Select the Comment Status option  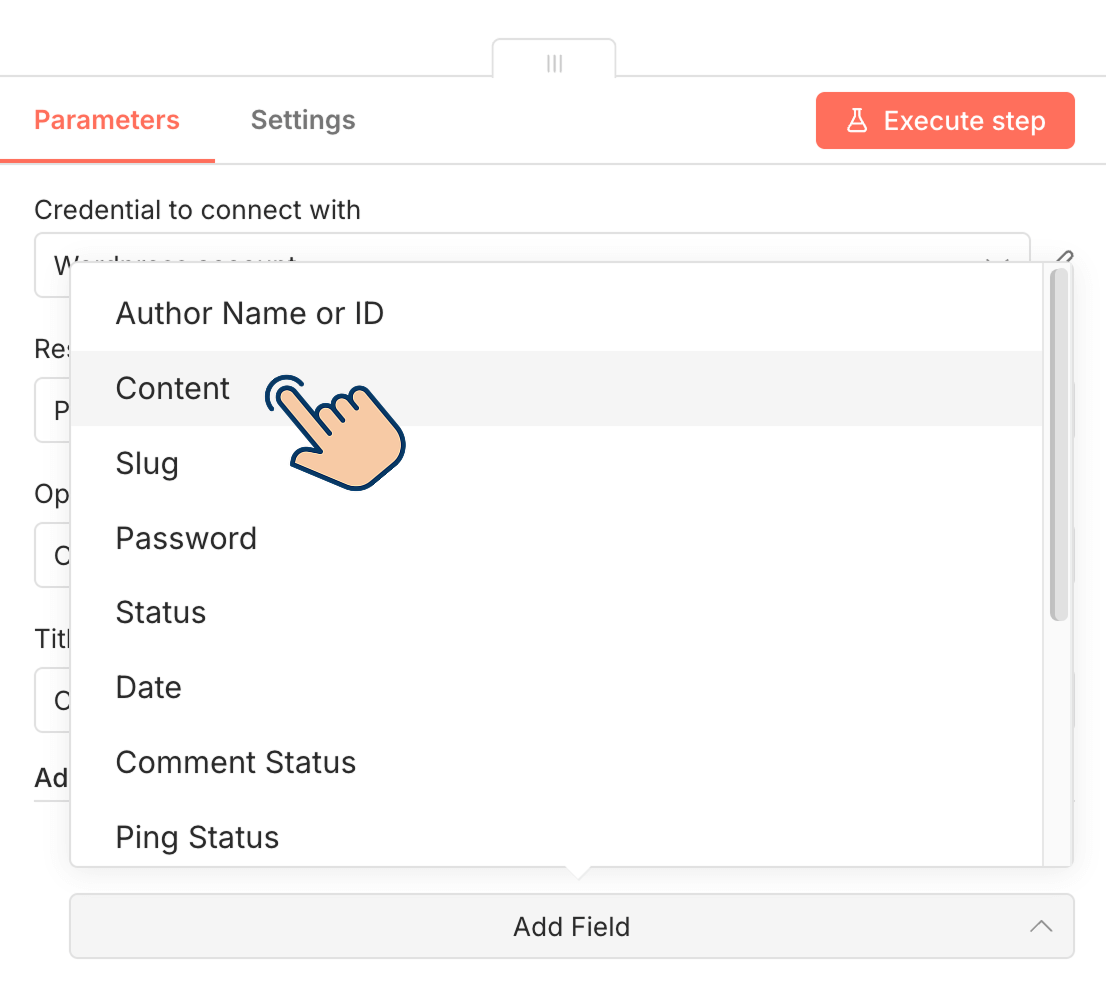pyautogui.click(x=236, y=763)
